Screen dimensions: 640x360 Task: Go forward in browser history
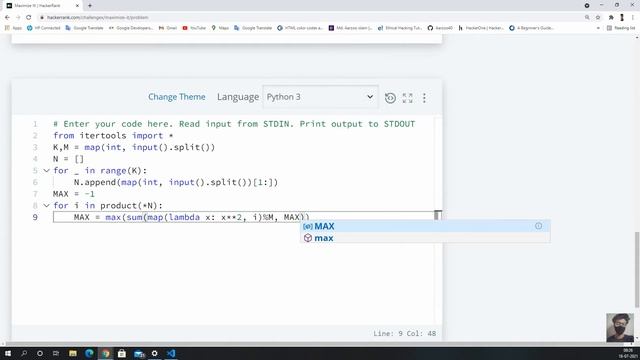18,18
